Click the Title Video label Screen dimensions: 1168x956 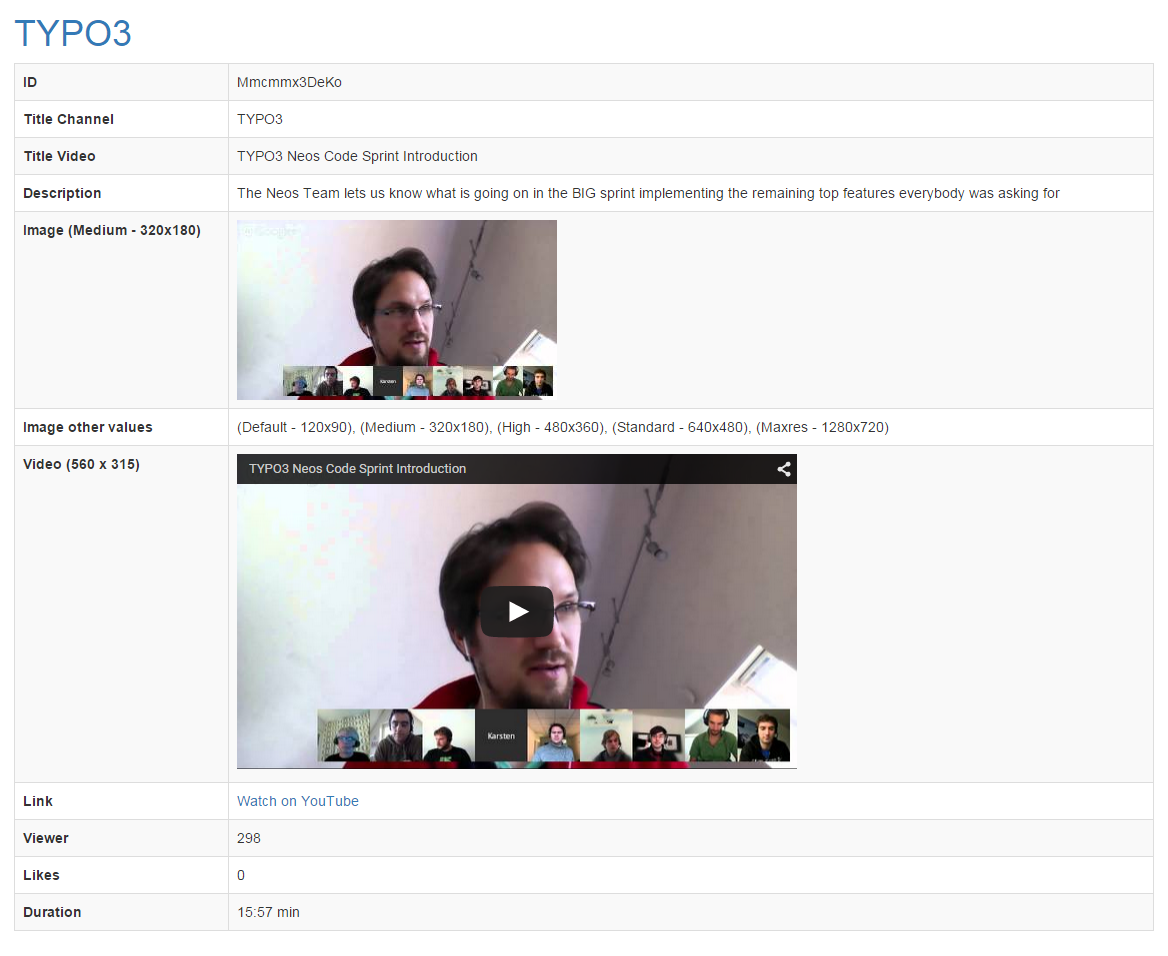60,156
